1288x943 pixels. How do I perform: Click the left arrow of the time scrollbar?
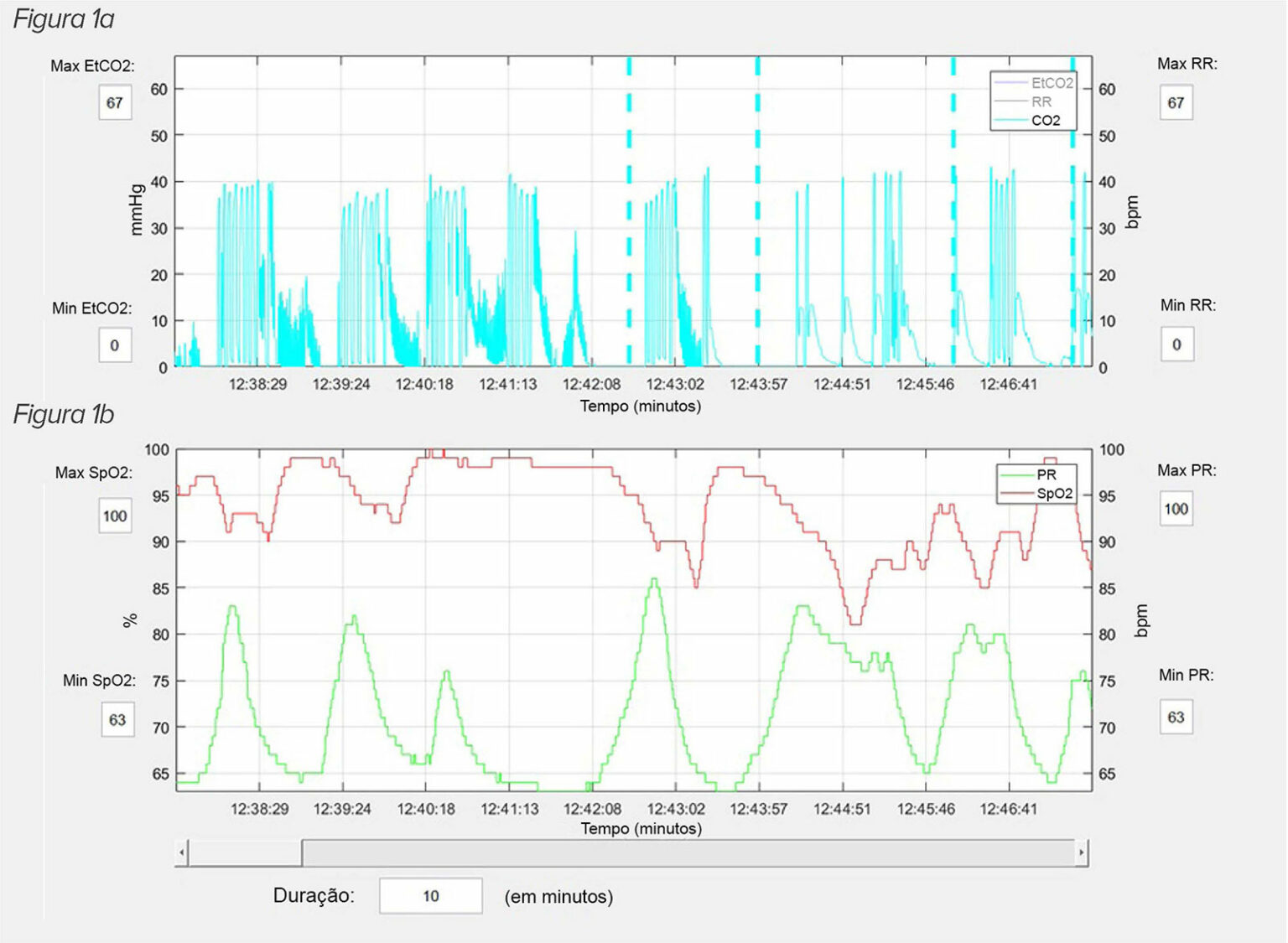pyautogui.click(x=182, y=853)
